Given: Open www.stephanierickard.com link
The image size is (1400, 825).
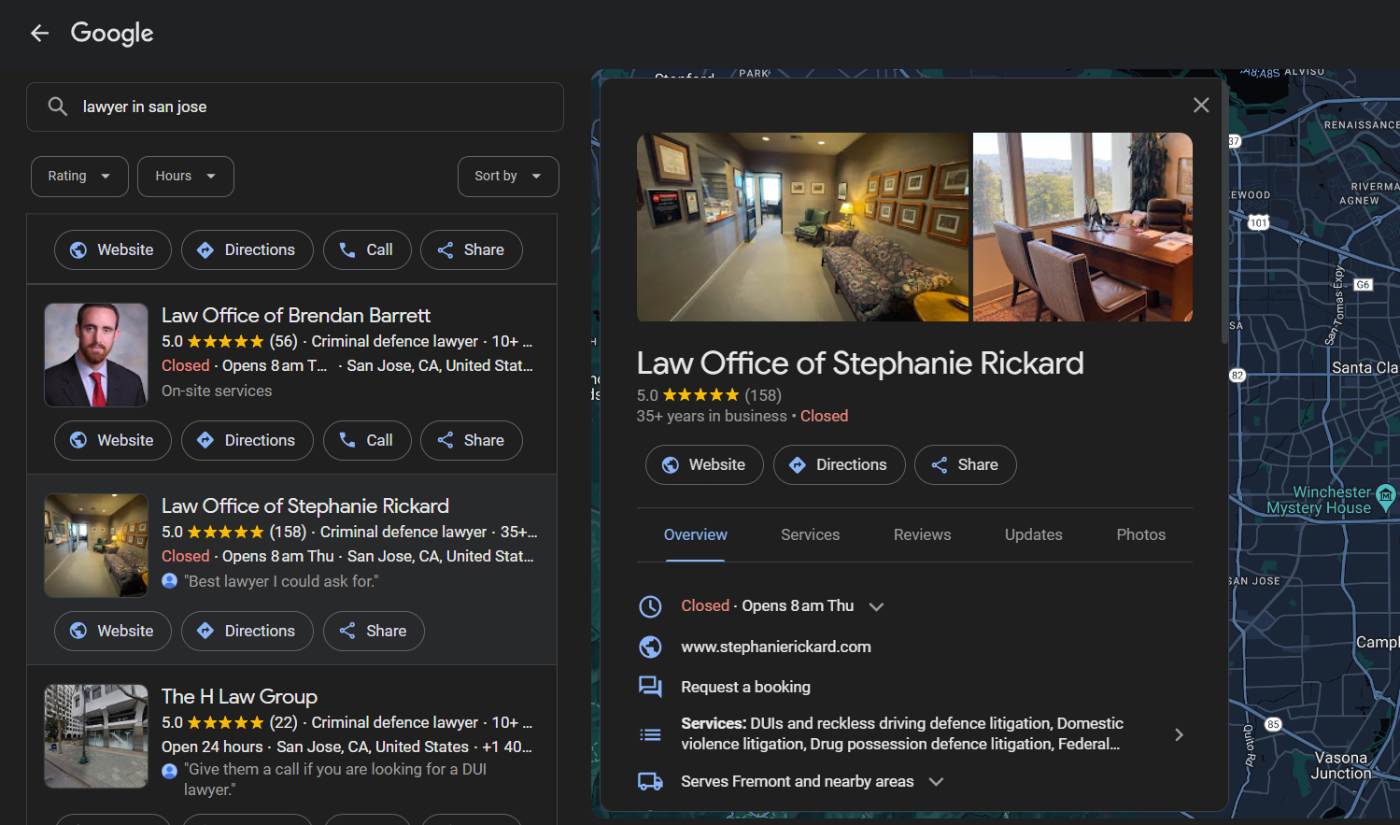Looking at the screenshot, I should tap(775, 647).
